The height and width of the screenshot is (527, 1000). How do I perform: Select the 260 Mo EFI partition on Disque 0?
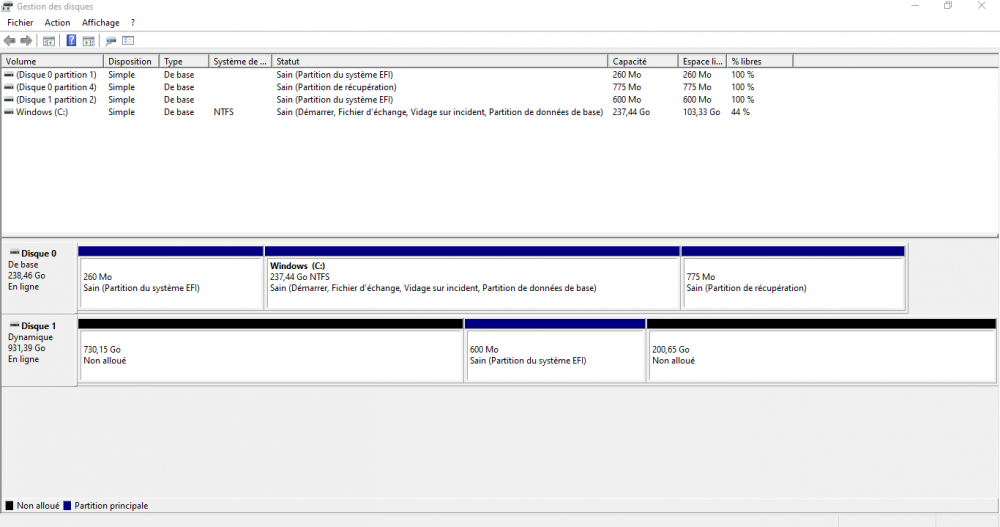(170, 278)
